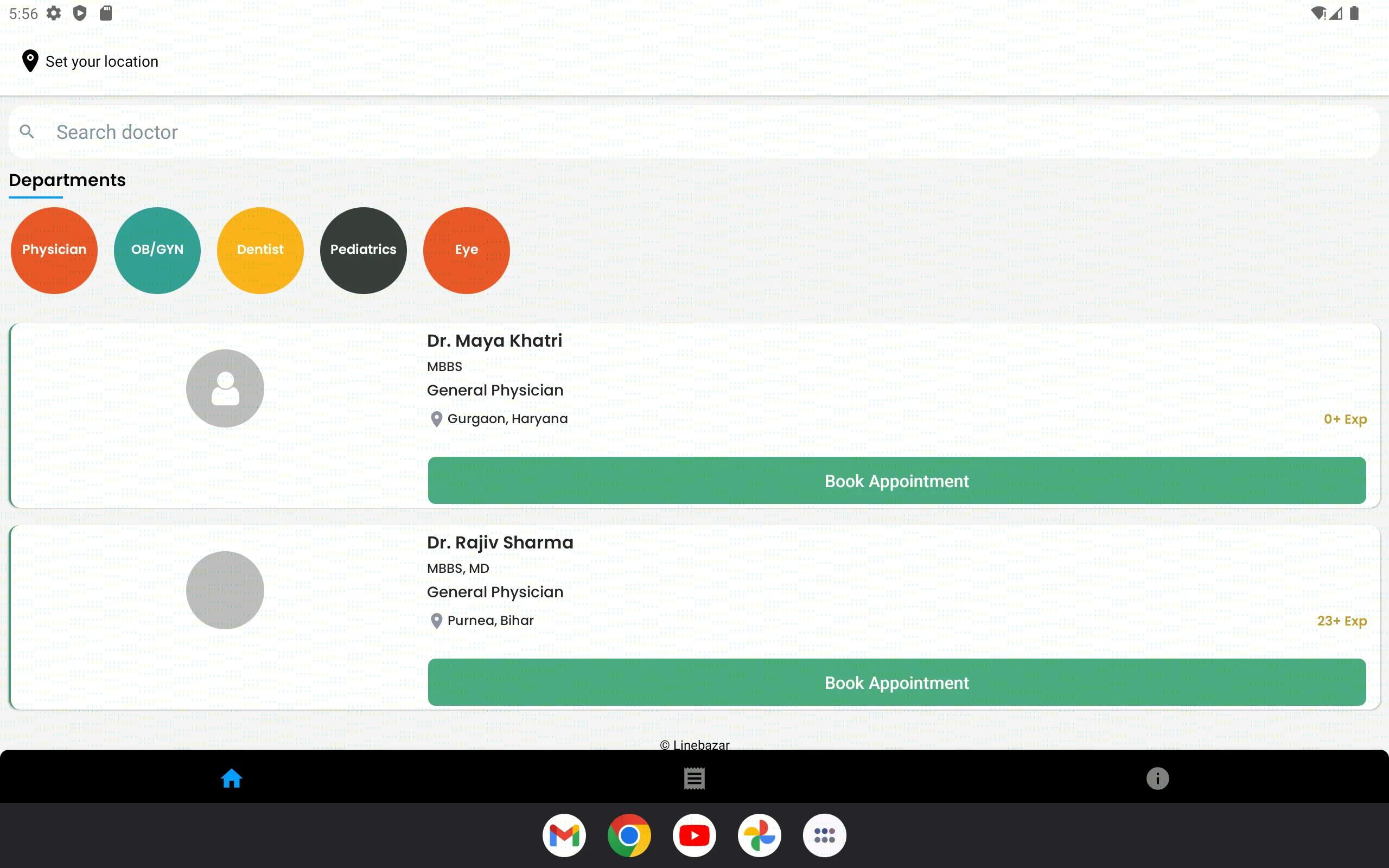
Task: Open the appointments list tab
Action: [694, 778]
